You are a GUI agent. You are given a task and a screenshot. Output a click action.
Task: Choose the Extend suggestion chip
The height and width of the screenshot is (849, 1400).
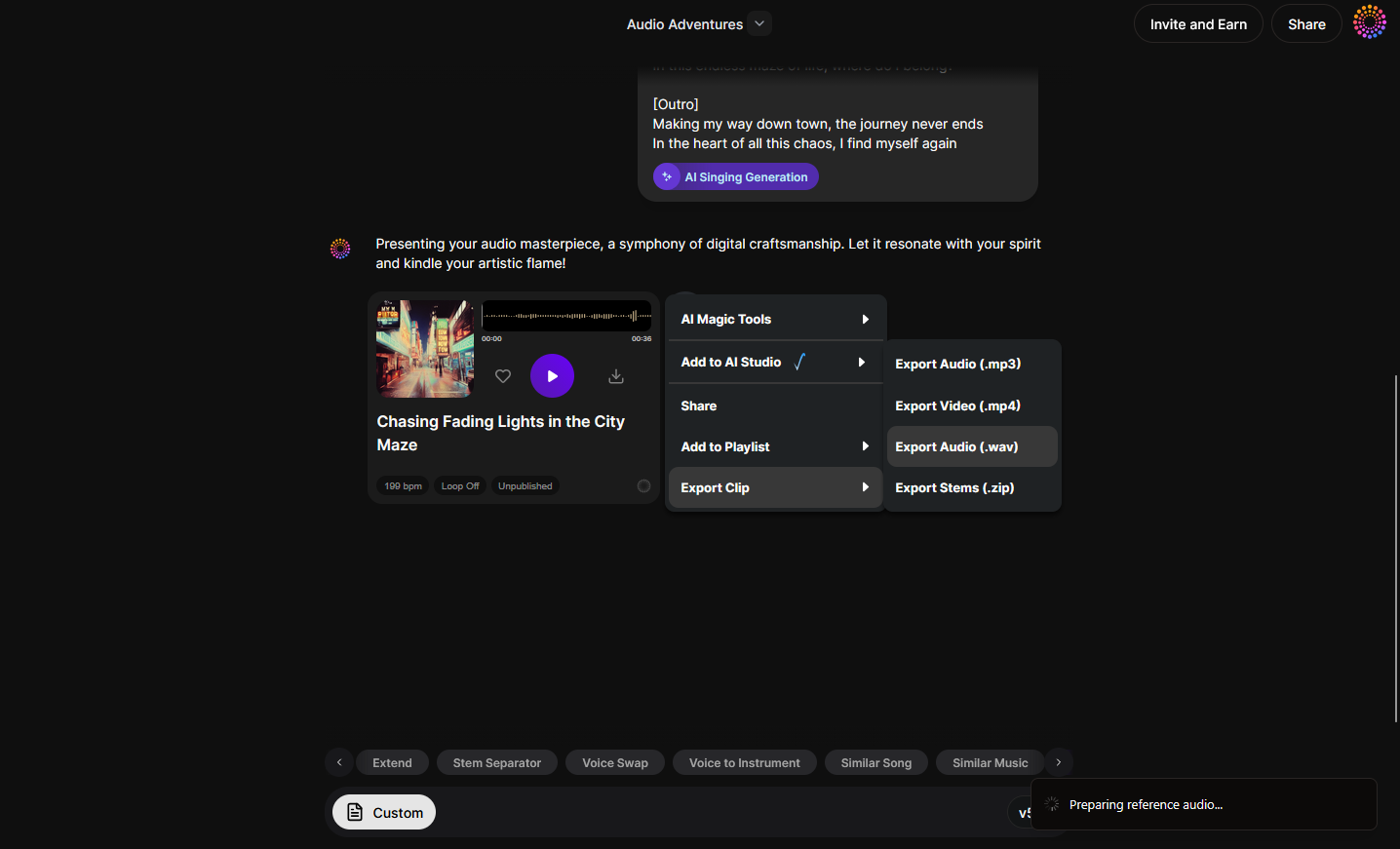(392, 762)
